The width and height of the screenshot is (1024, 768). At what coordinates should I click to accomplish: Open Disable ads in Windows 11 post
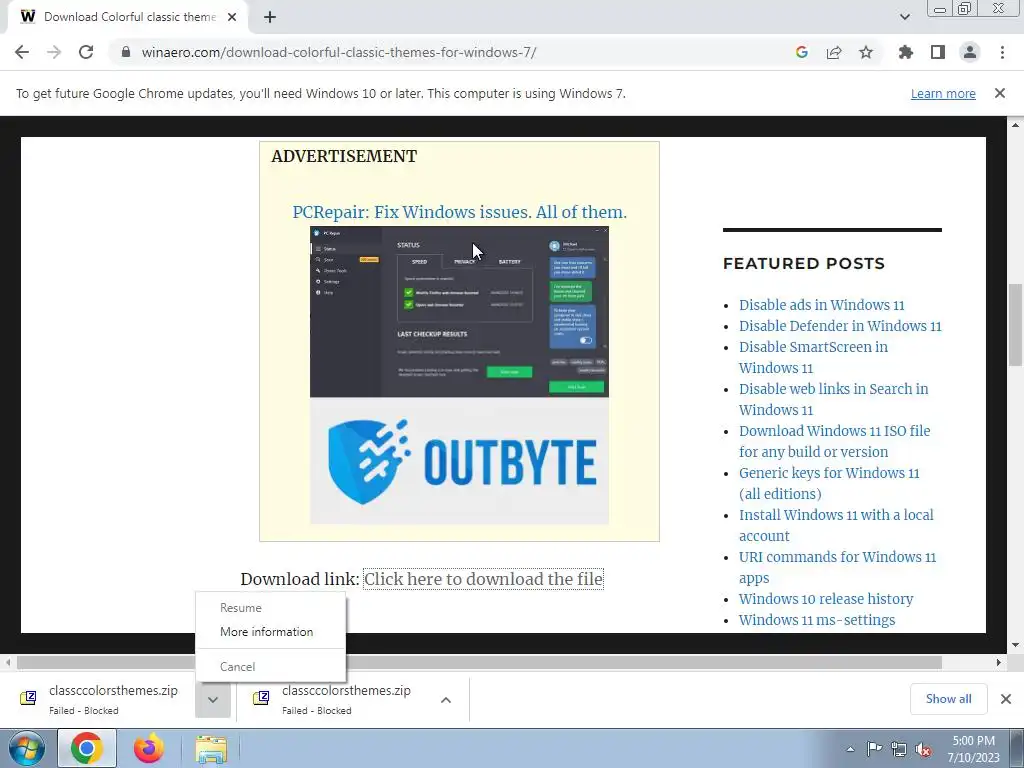822,305
